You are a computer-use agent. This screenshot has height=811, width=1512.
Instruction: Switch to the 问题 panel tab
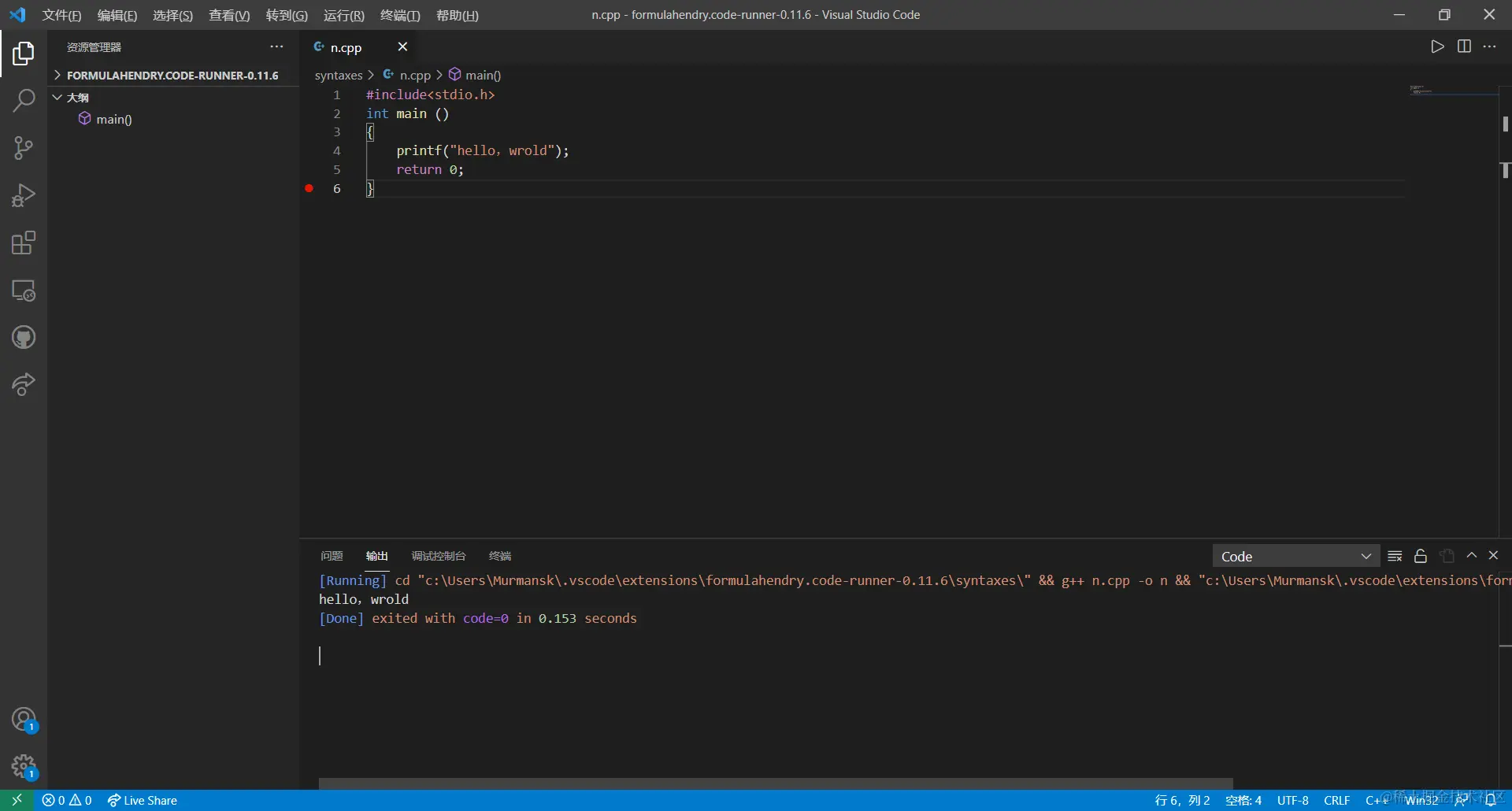click(x=332, y=556)
